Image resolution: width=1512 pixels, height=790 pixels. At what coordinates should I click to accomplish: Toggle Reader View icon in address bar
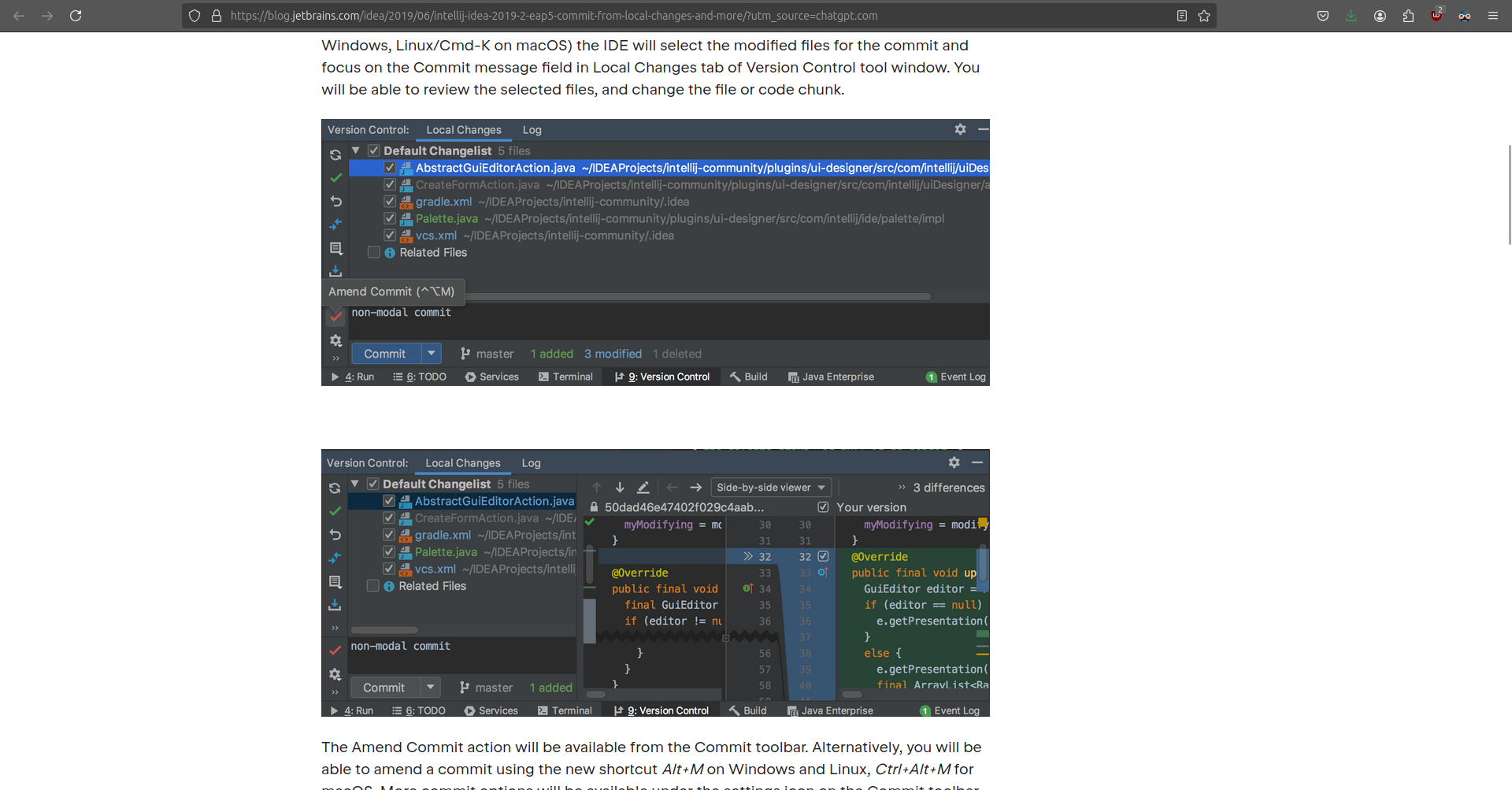click(1182, 16)
